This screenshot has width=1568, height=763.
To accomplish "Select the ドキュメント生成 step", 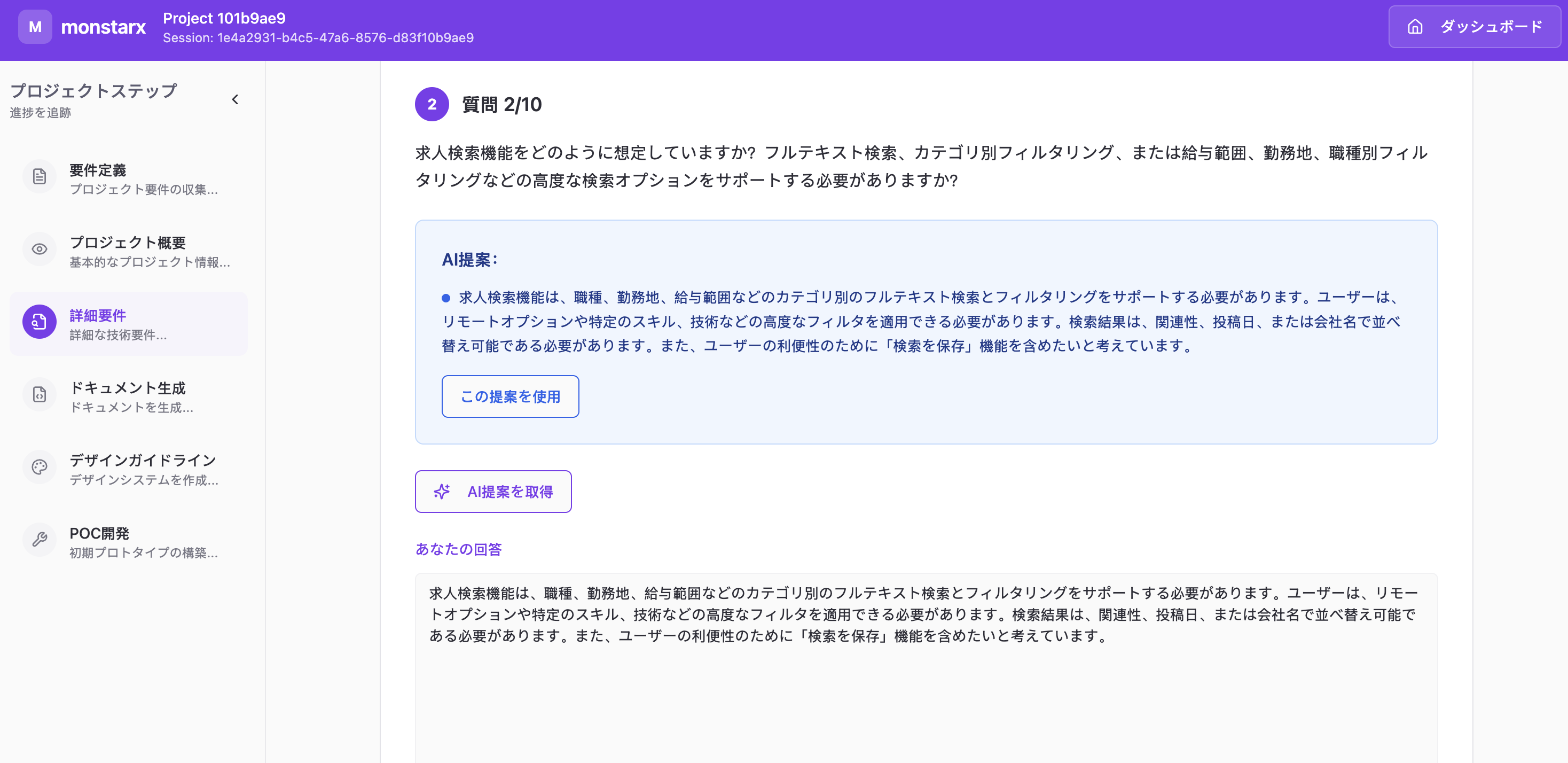I will [128, 396].
